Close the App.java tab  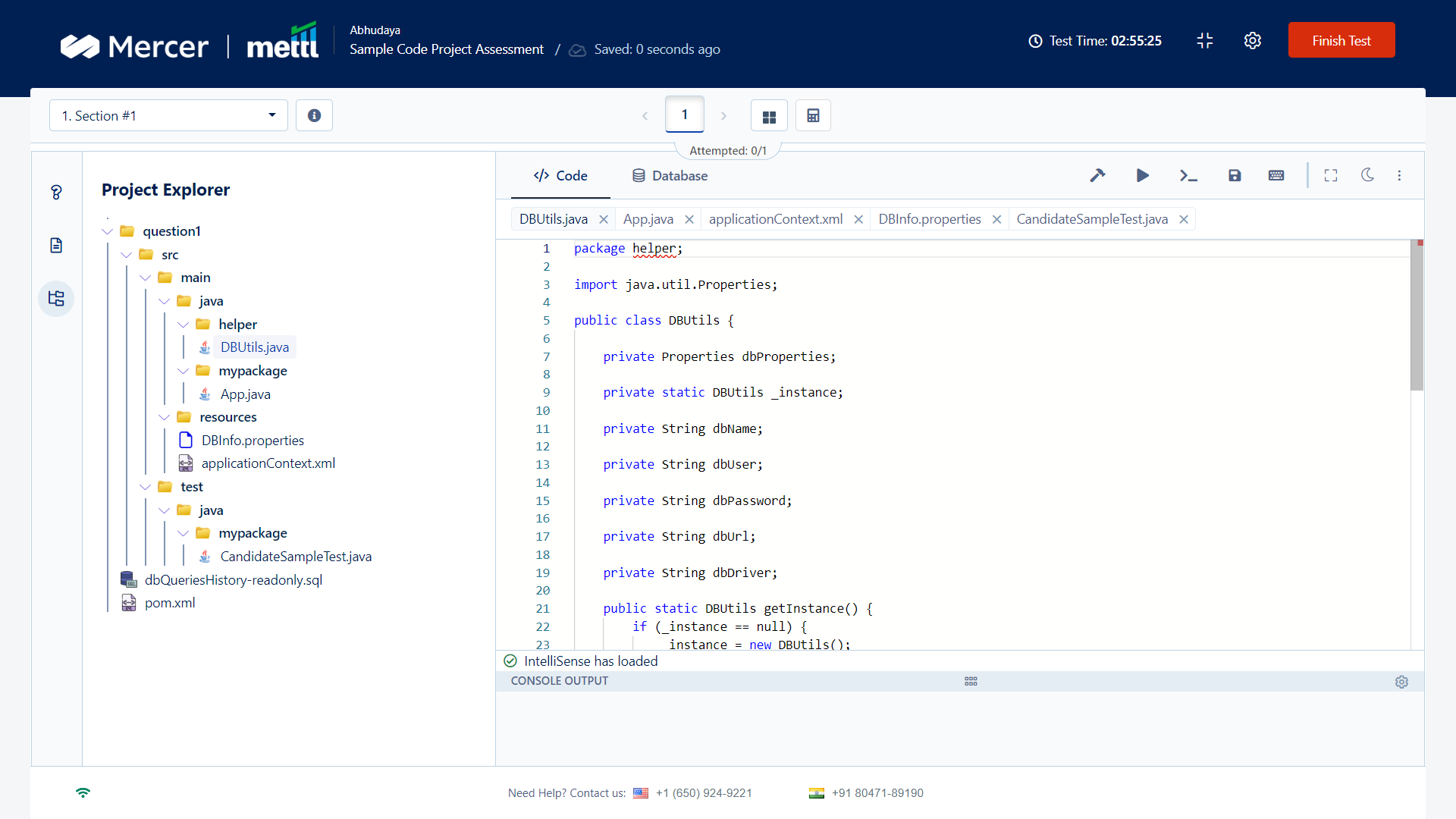pos(689,219)
